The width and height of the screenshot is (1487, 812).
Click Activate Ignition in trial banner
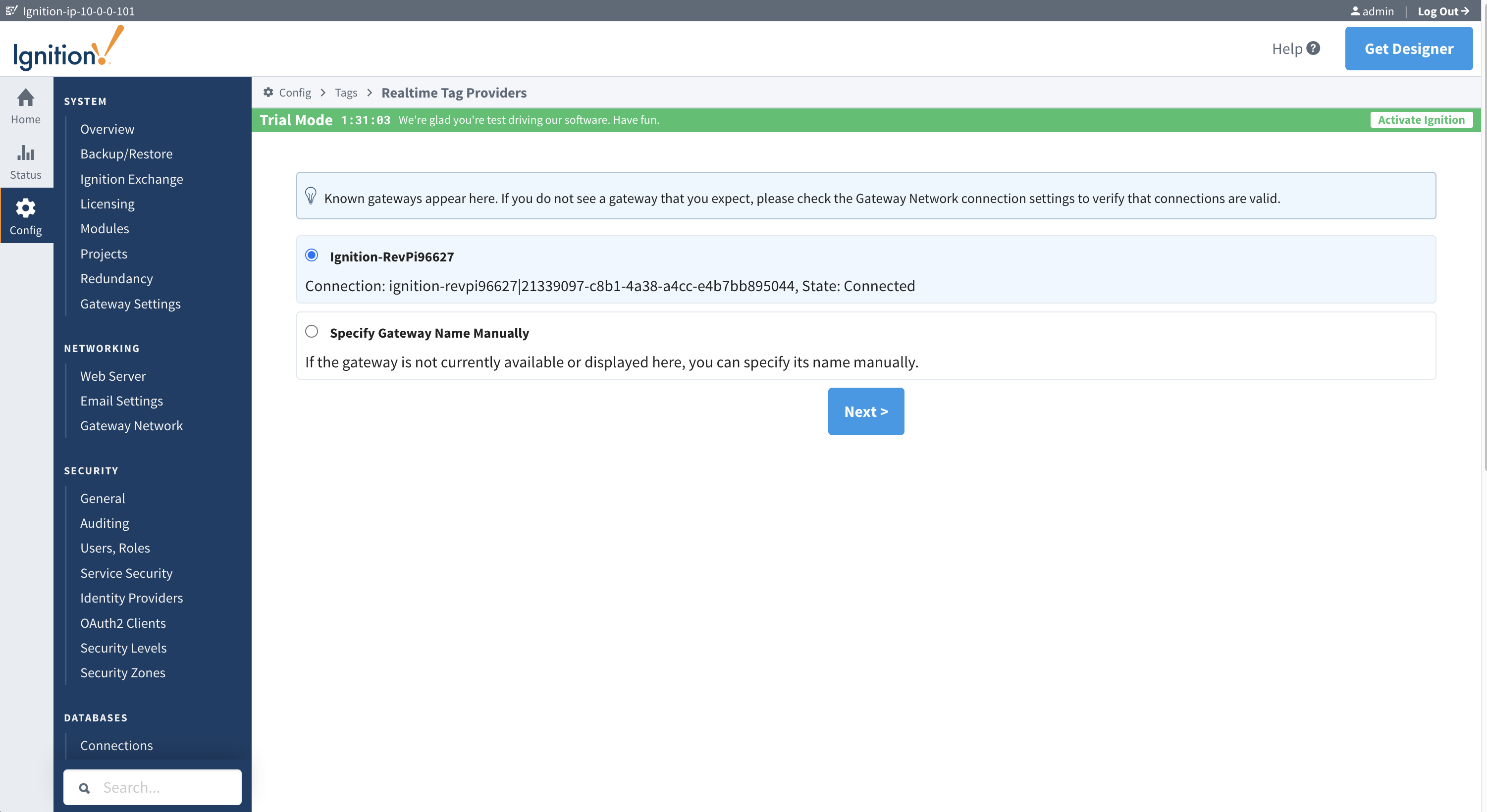tap(1421, 120)
